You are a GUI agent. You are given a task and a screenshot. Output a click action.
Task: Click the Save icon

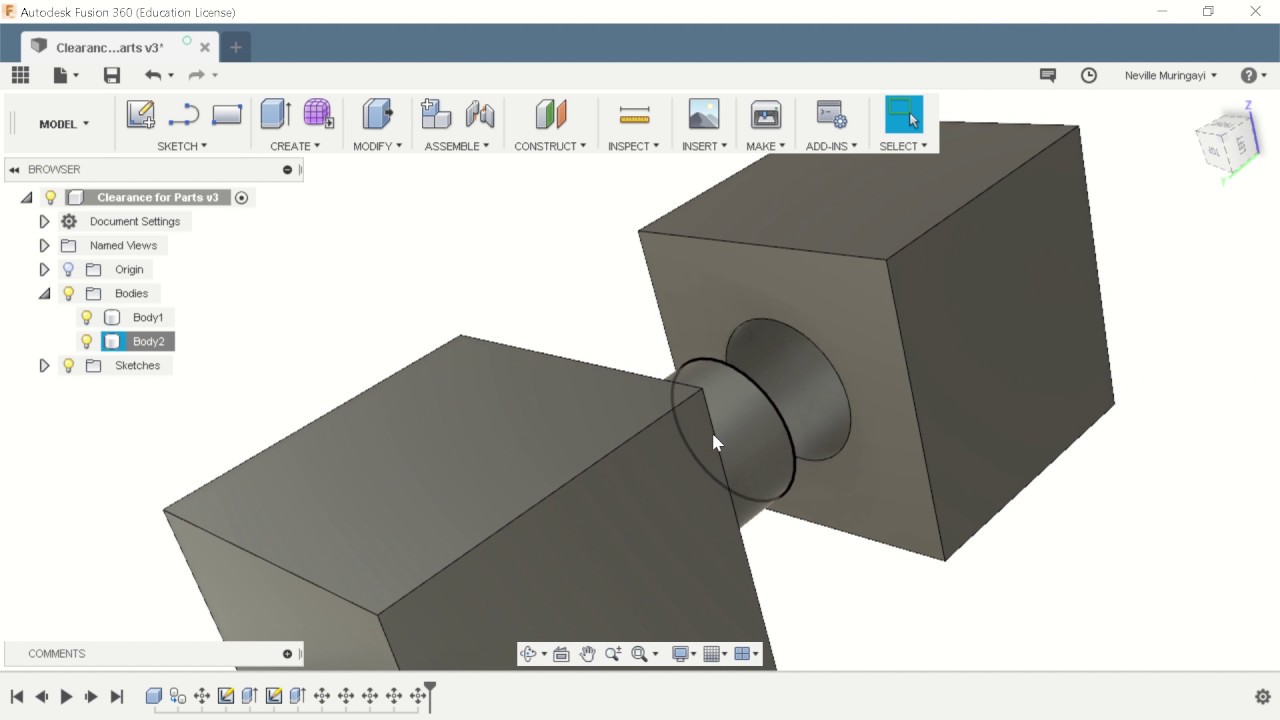pyautogui.click(x=112, y=75)
